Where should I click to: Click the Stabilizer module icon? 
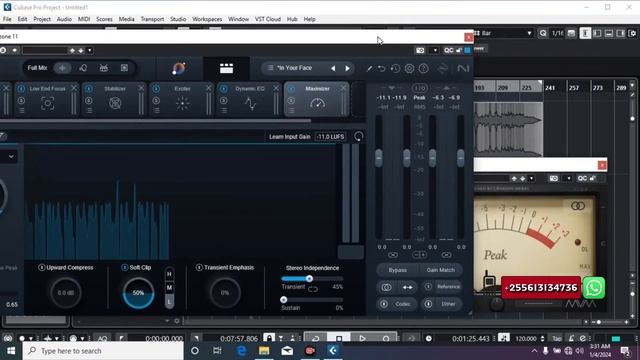(x=115, y=103)
